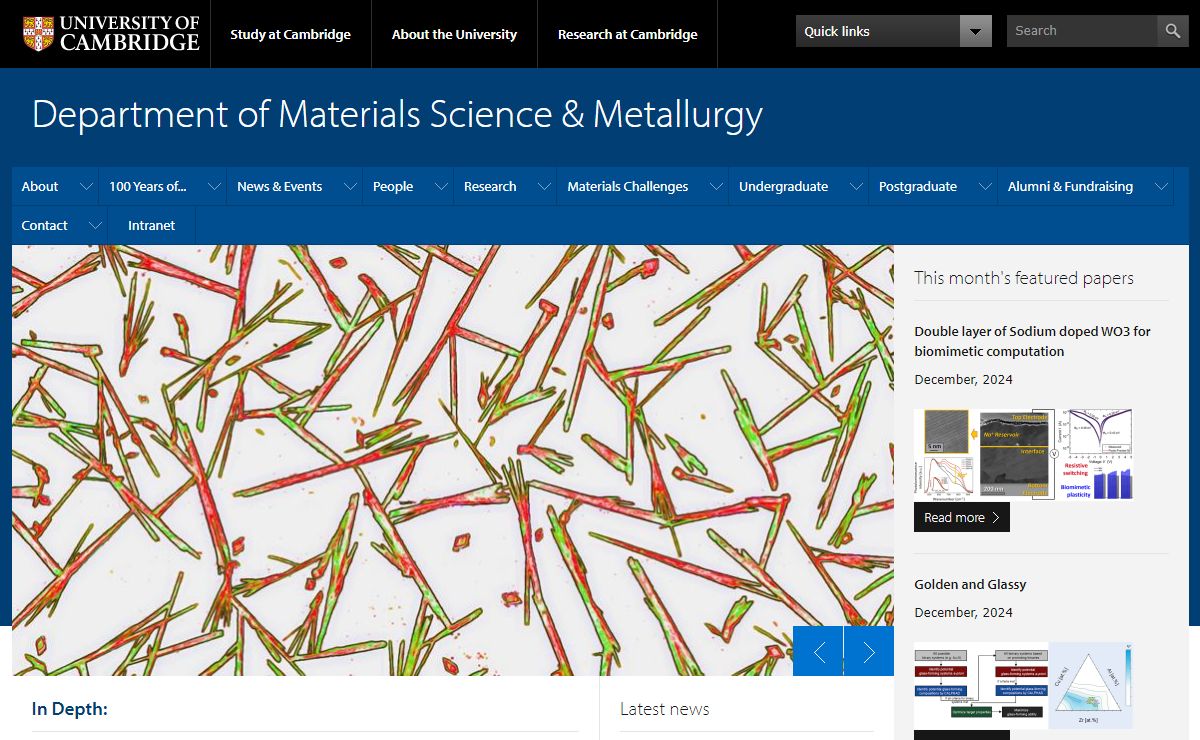1200x740 pixels.
Task: Open About the University
Action: coord(454,34)
